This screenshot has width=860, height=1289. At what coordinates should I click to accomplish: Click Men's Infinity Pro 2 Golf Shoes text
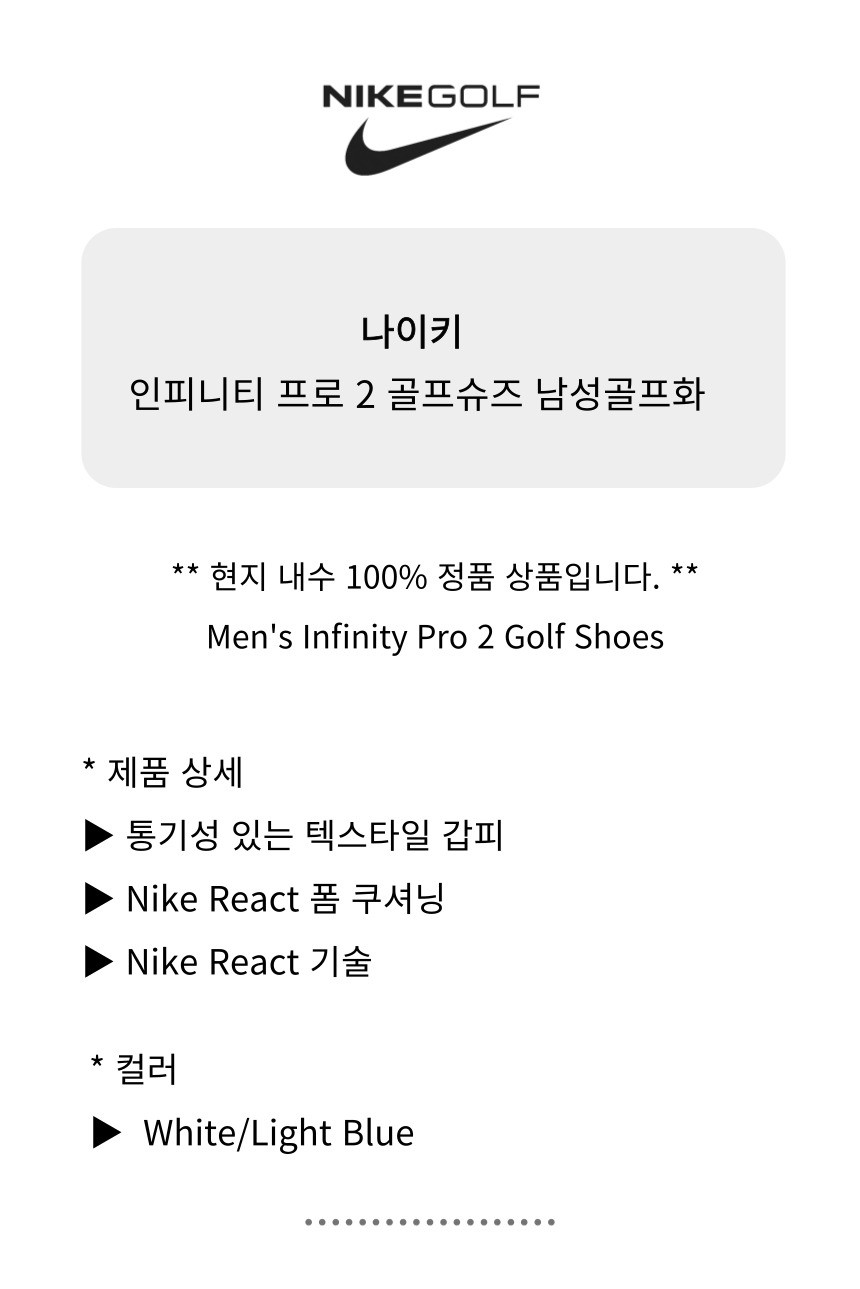pos(435,637)
